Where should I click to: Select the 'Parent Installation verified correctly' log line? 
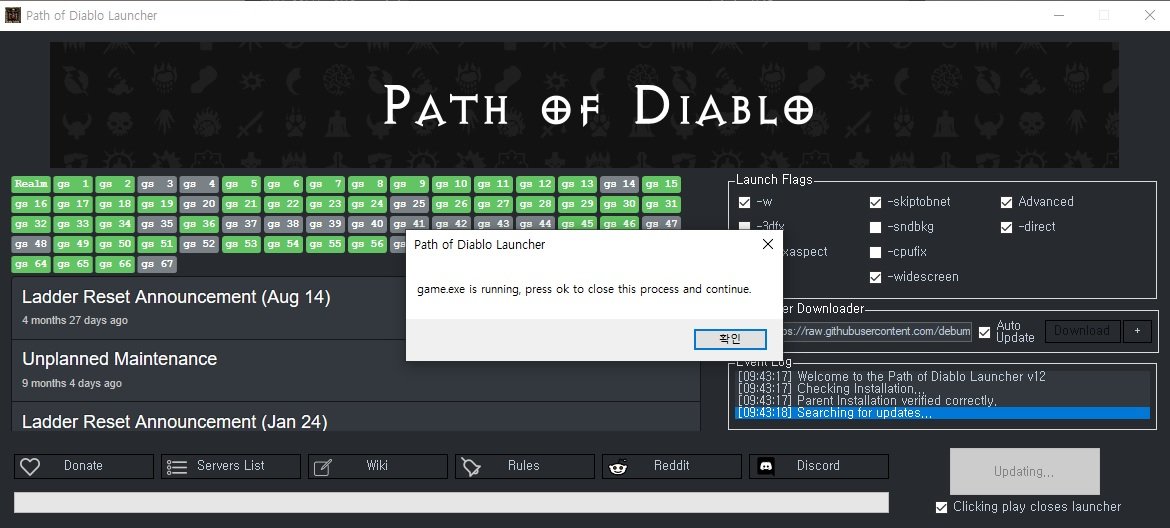pos(942,400)
